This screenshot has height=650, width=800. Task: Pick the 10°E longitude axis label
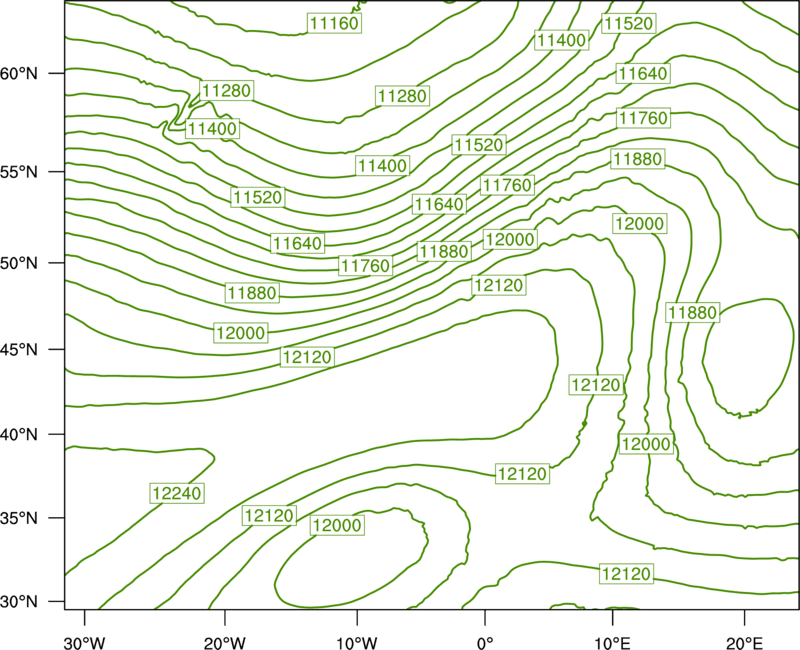[612, 643]
